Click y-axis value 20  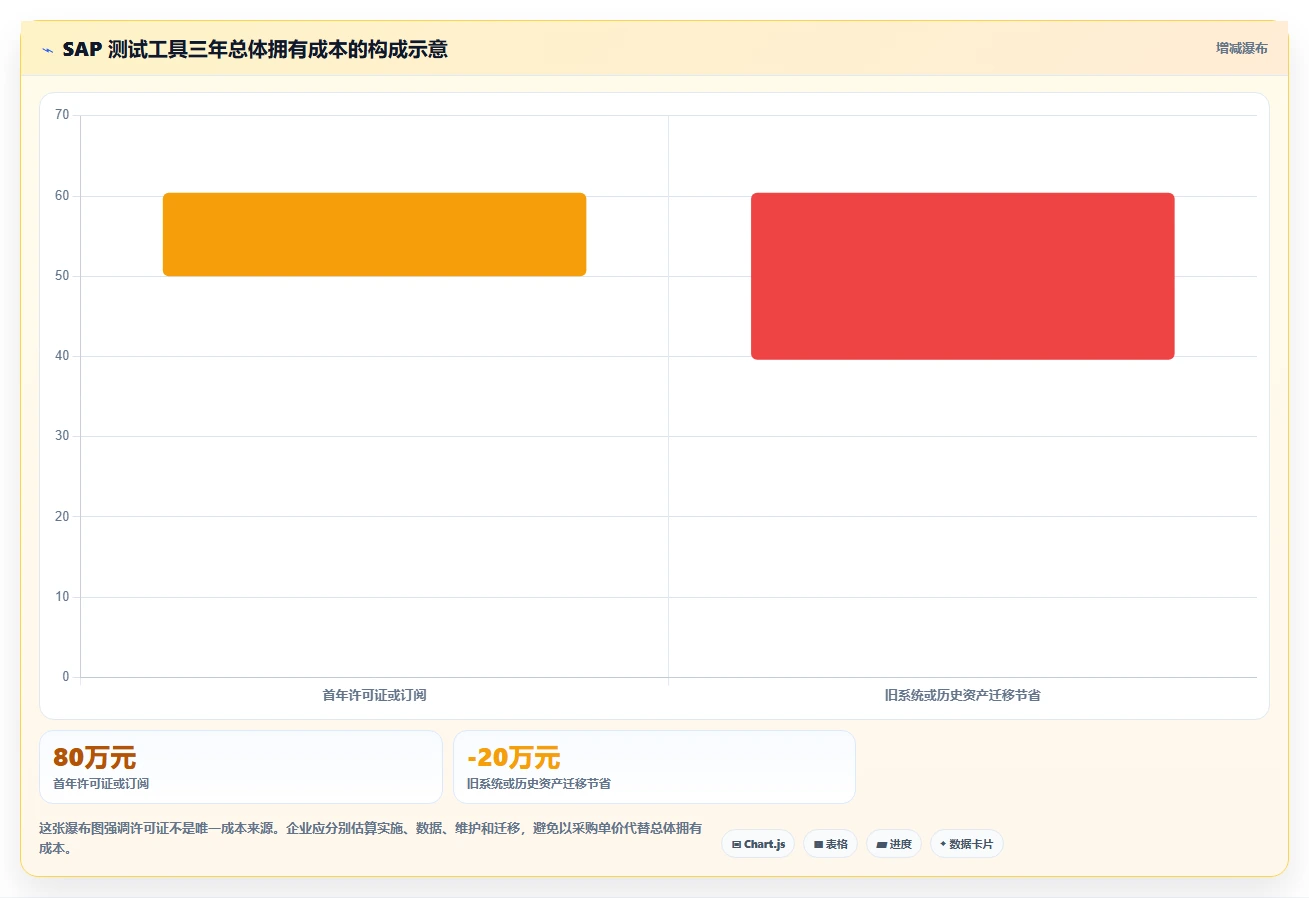point(62,517)
